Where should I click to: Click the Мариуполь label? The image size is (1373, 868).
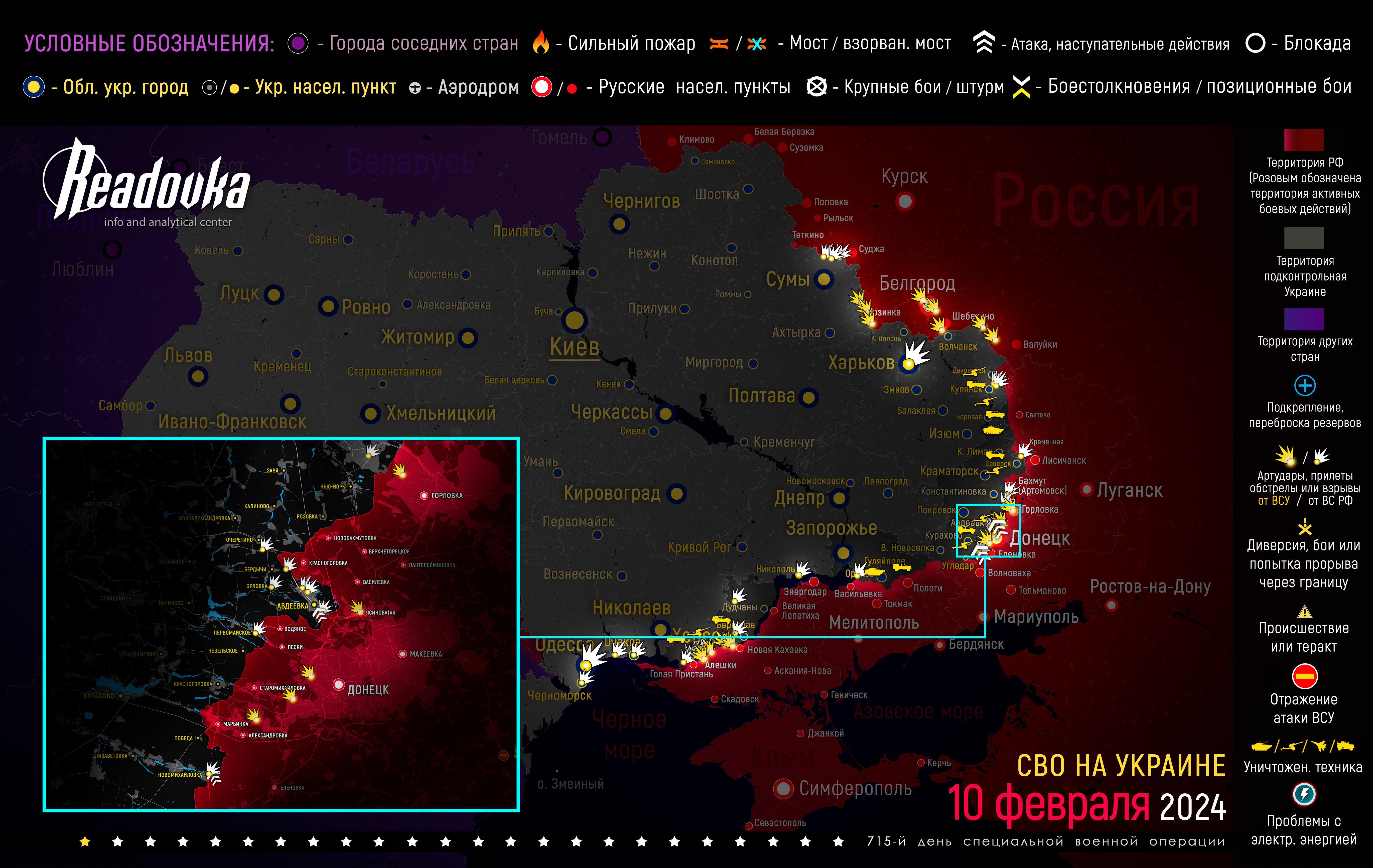coord(1036,617)
